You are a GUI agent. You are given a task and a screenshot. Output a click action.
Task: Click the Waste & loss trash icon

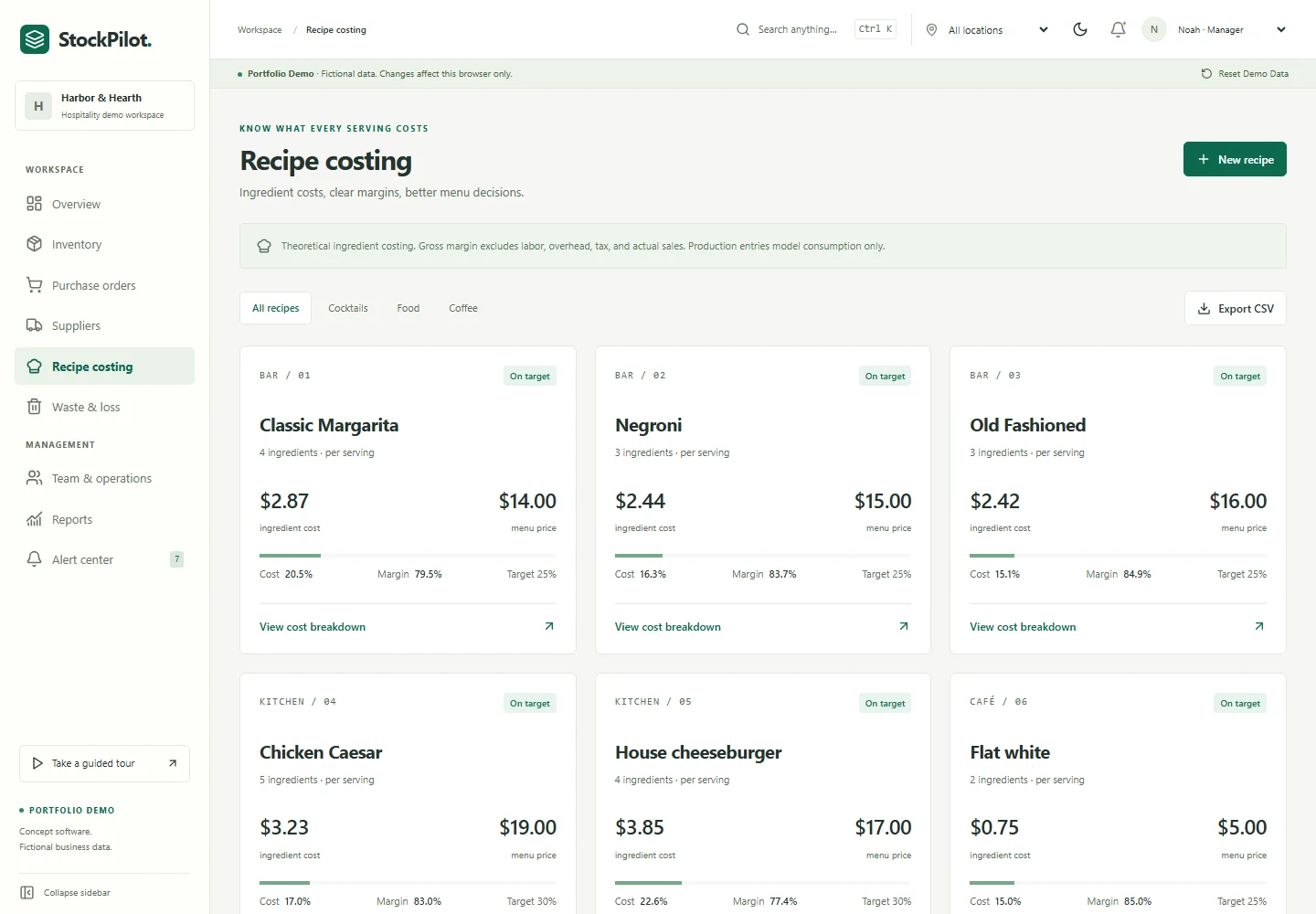[x=34, y=407]
